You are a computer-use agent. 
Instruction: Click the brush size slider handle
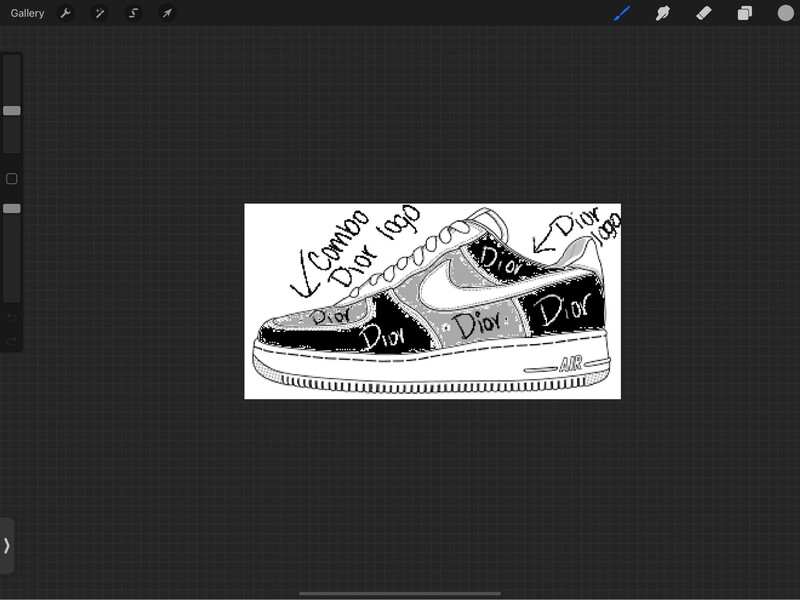(x=12, y=111)
